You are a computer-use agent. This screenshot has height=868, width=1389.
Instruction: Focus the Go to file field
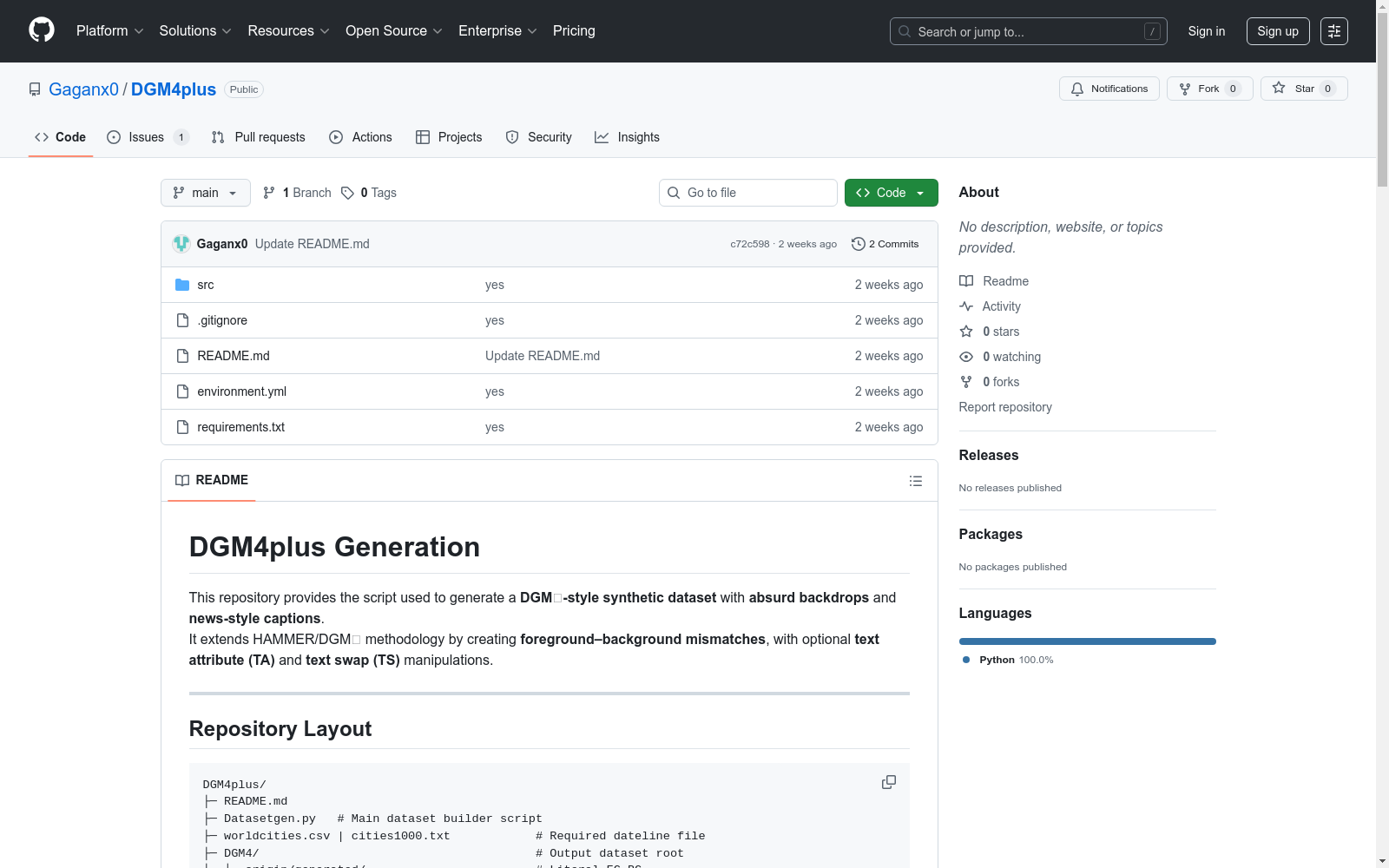(747, 193)
